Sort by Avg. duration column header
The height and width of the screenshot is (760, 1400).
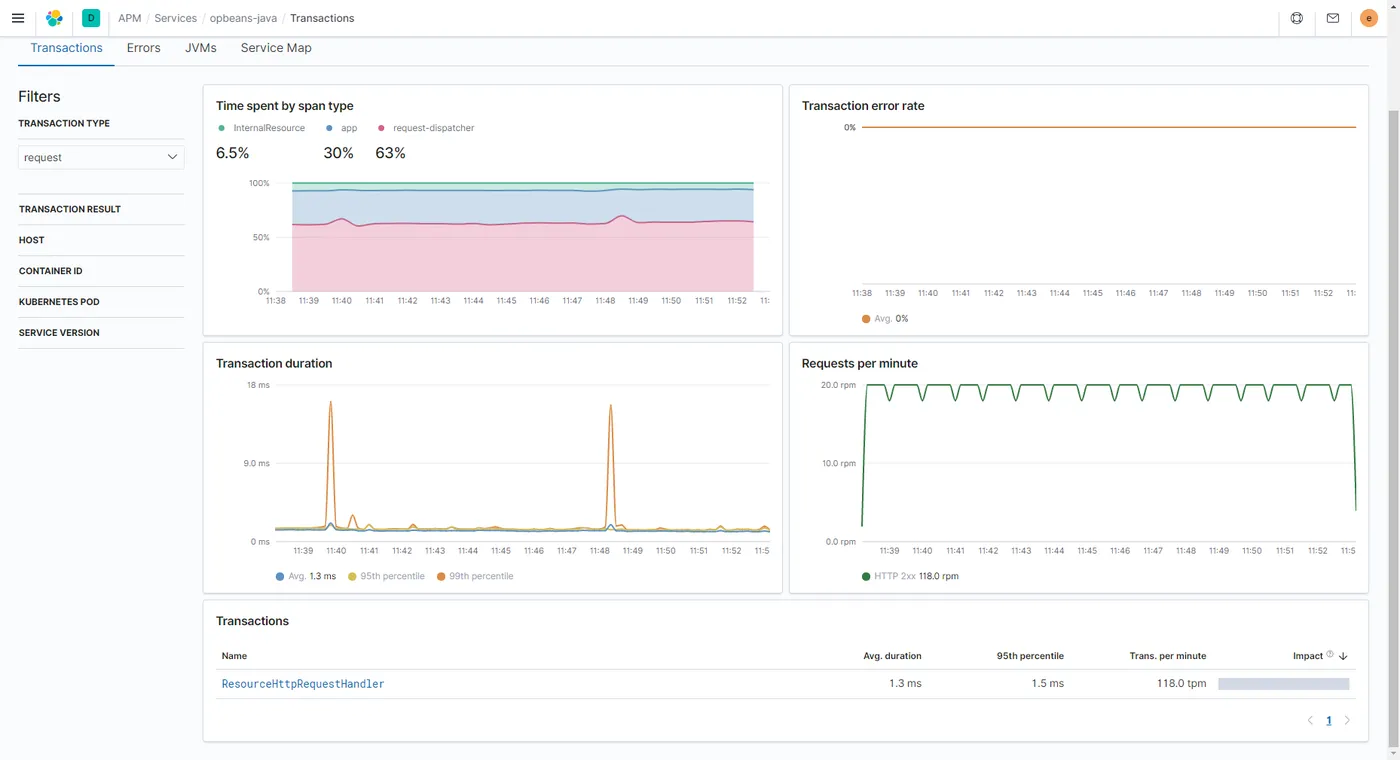tap(892, 656)
